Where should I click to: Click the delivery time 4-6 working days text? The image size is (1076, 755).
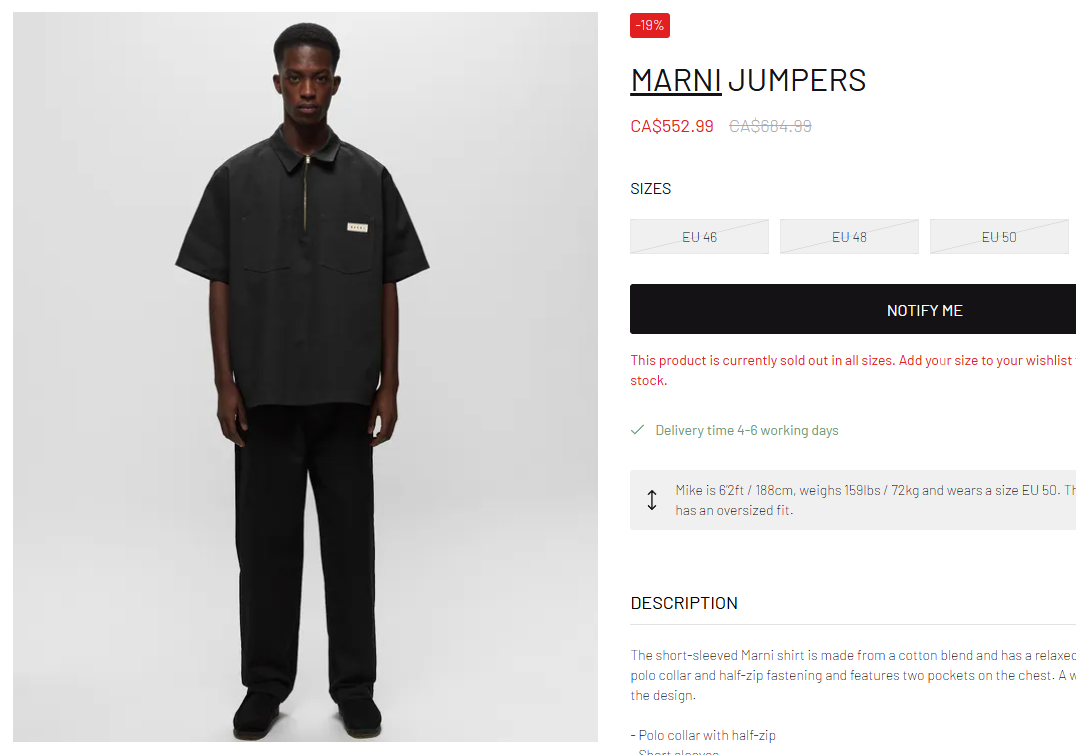coord(747,430)
